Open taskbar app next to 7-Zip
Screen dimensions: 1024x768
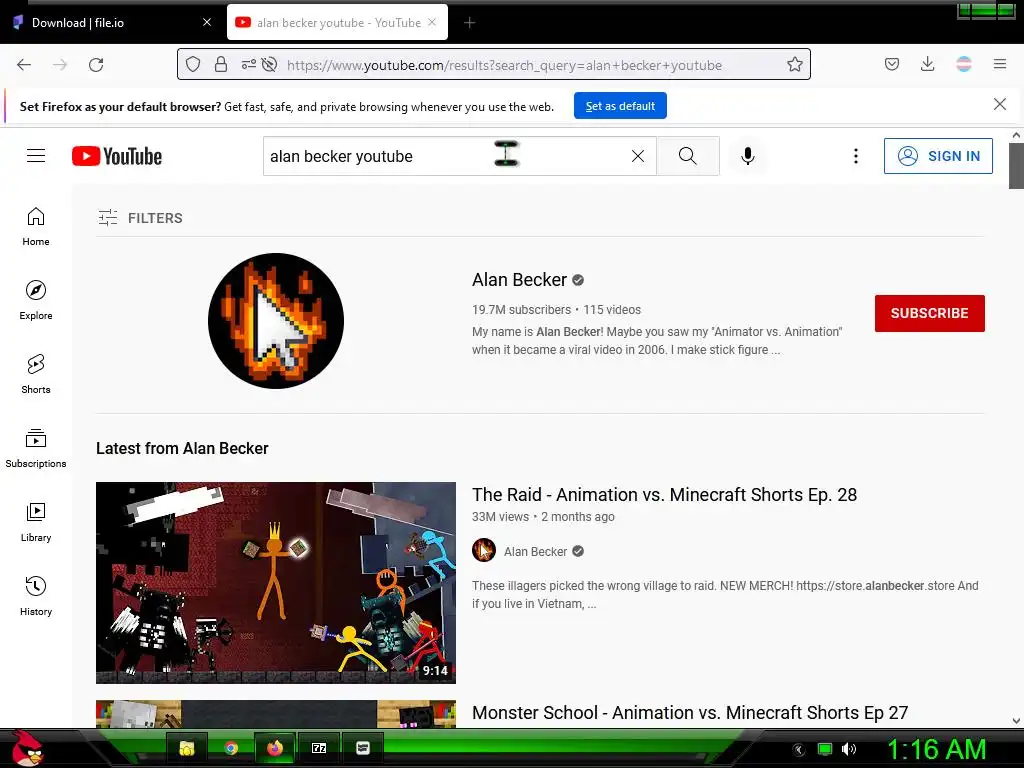coord(362,748)
